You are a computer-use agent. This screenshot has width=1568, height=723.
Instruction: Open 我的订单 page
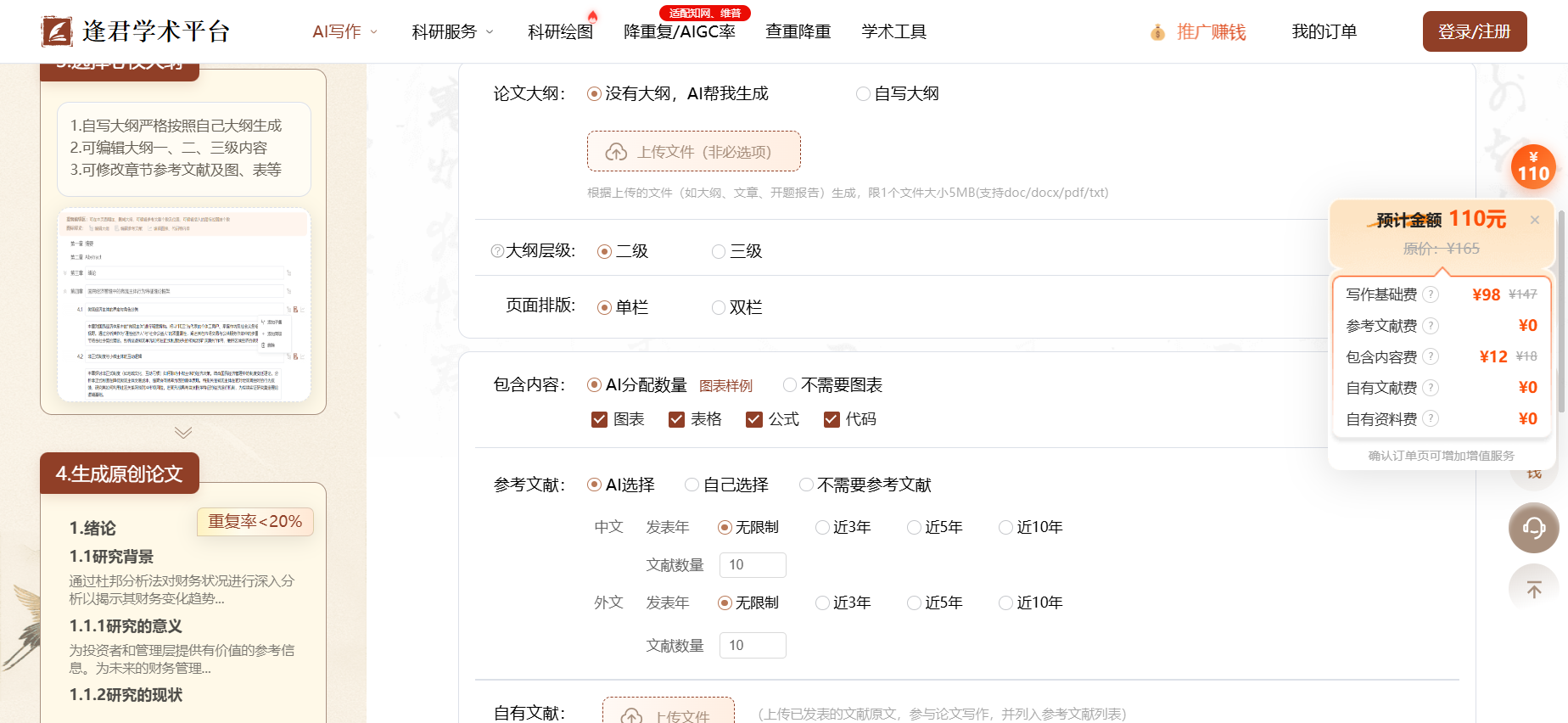(1324, 31)
